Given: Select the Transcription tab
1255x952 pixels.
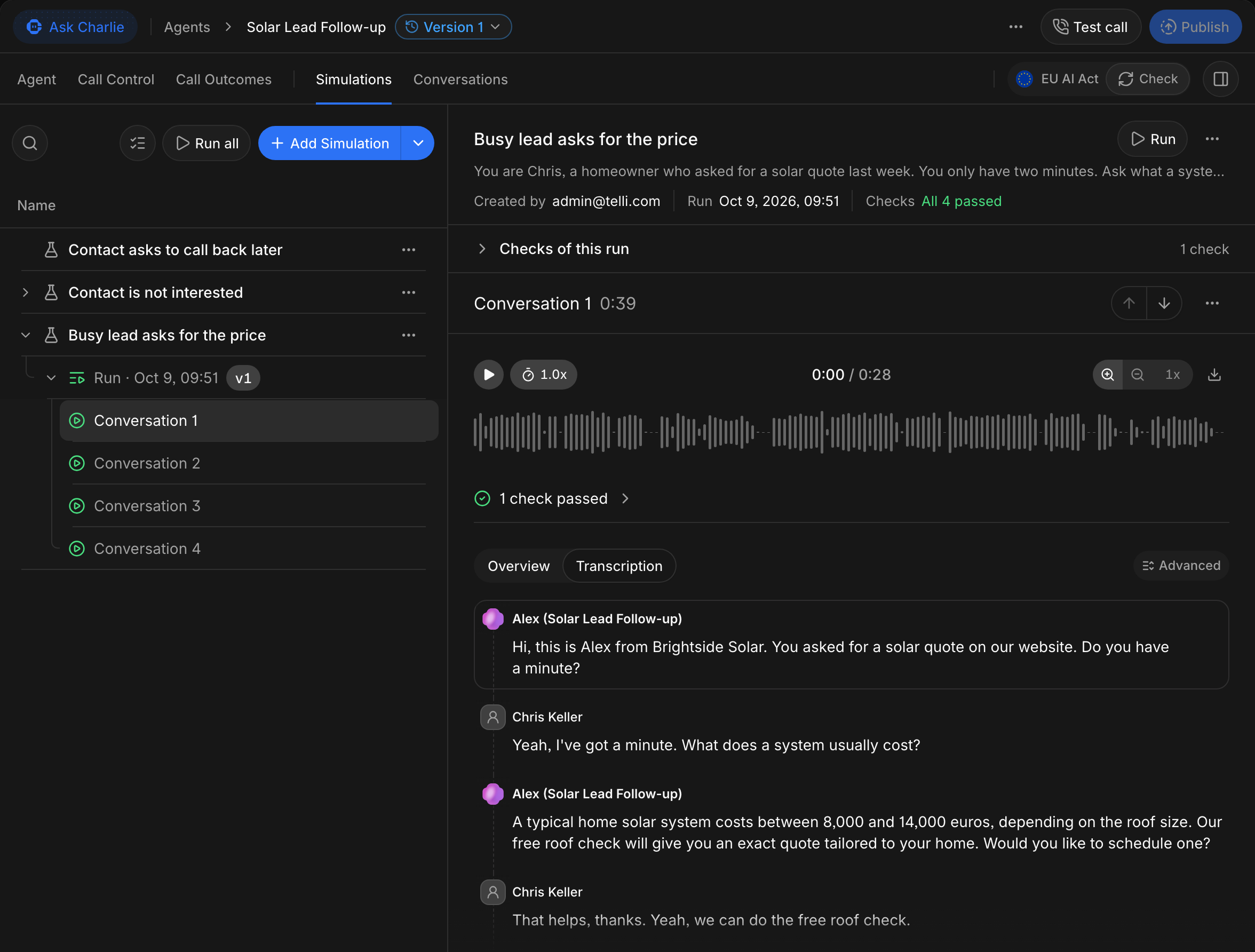Looking at the screenshot, I should [619, 566].
